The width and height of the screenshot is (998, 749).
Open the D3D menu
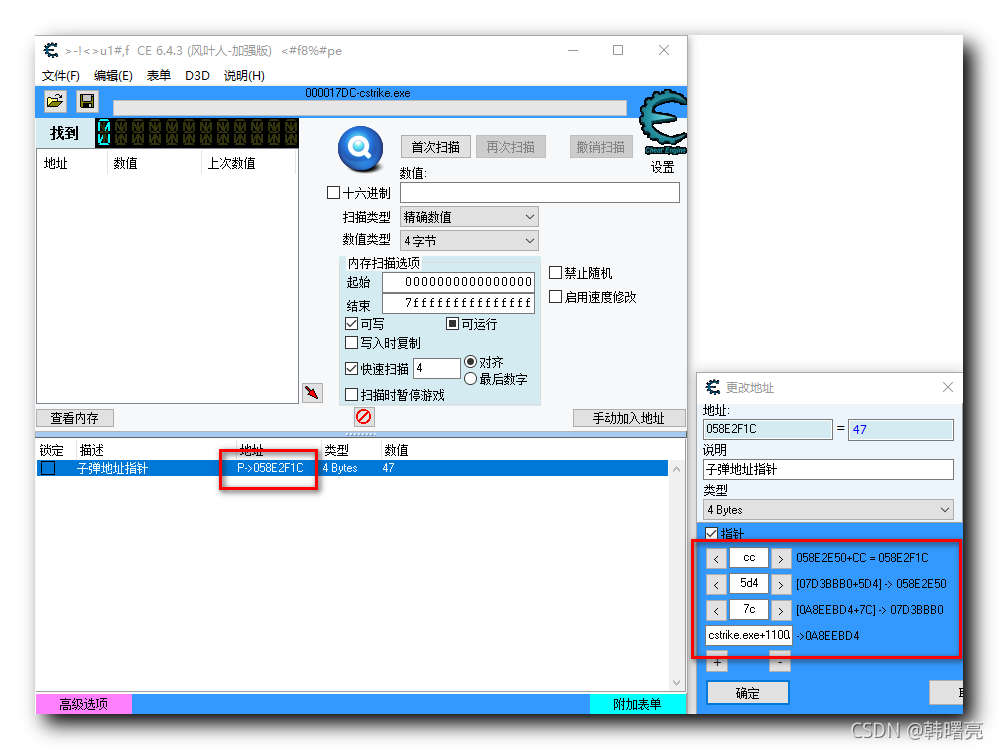pos(197,76)
